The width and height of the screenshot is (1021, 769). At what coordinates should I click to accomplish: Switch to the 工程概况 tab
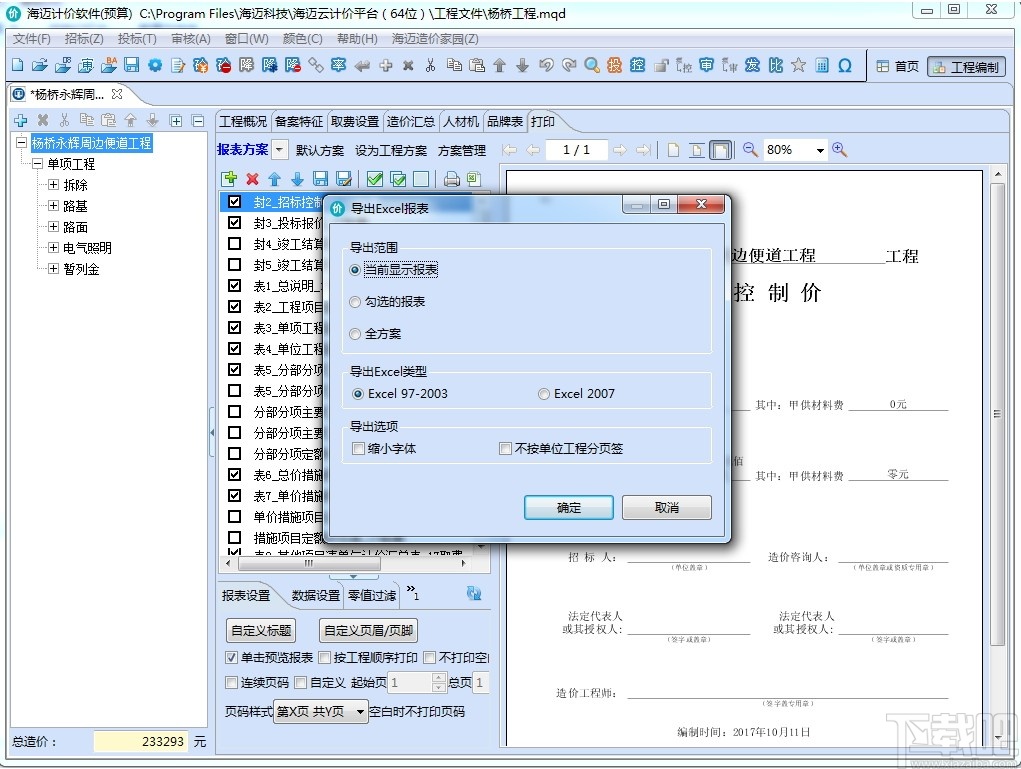pos(243,122)
